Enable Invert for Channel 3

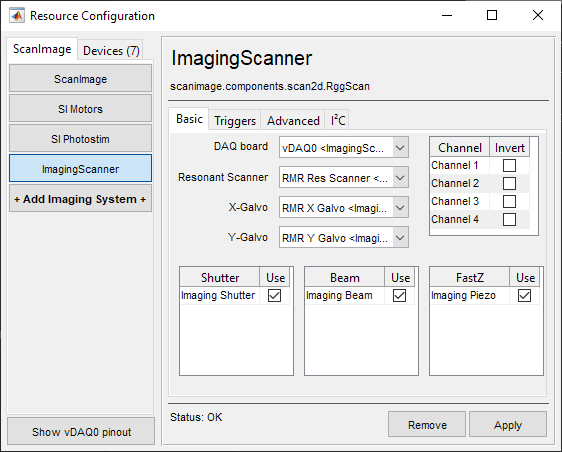coord(509,201)
